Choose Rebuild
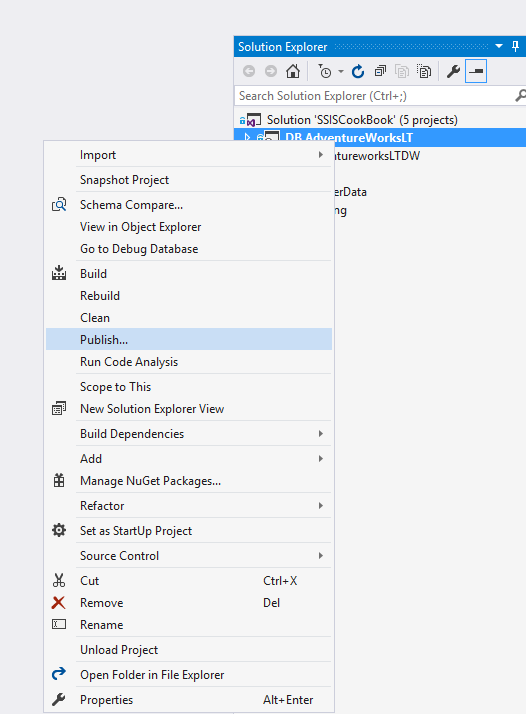This screenshot has width=526, height=714. click(189, 296)
